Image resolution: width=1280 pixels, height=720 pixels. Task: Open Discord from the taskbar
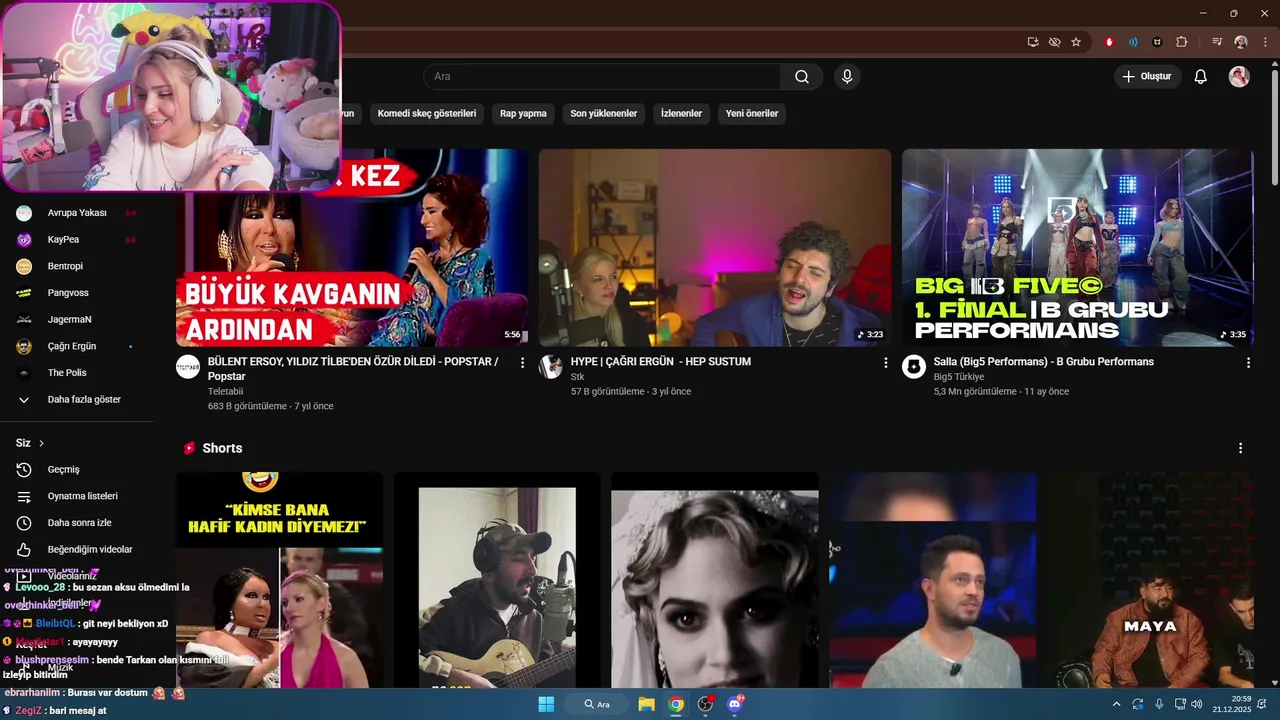pos(735,704)
